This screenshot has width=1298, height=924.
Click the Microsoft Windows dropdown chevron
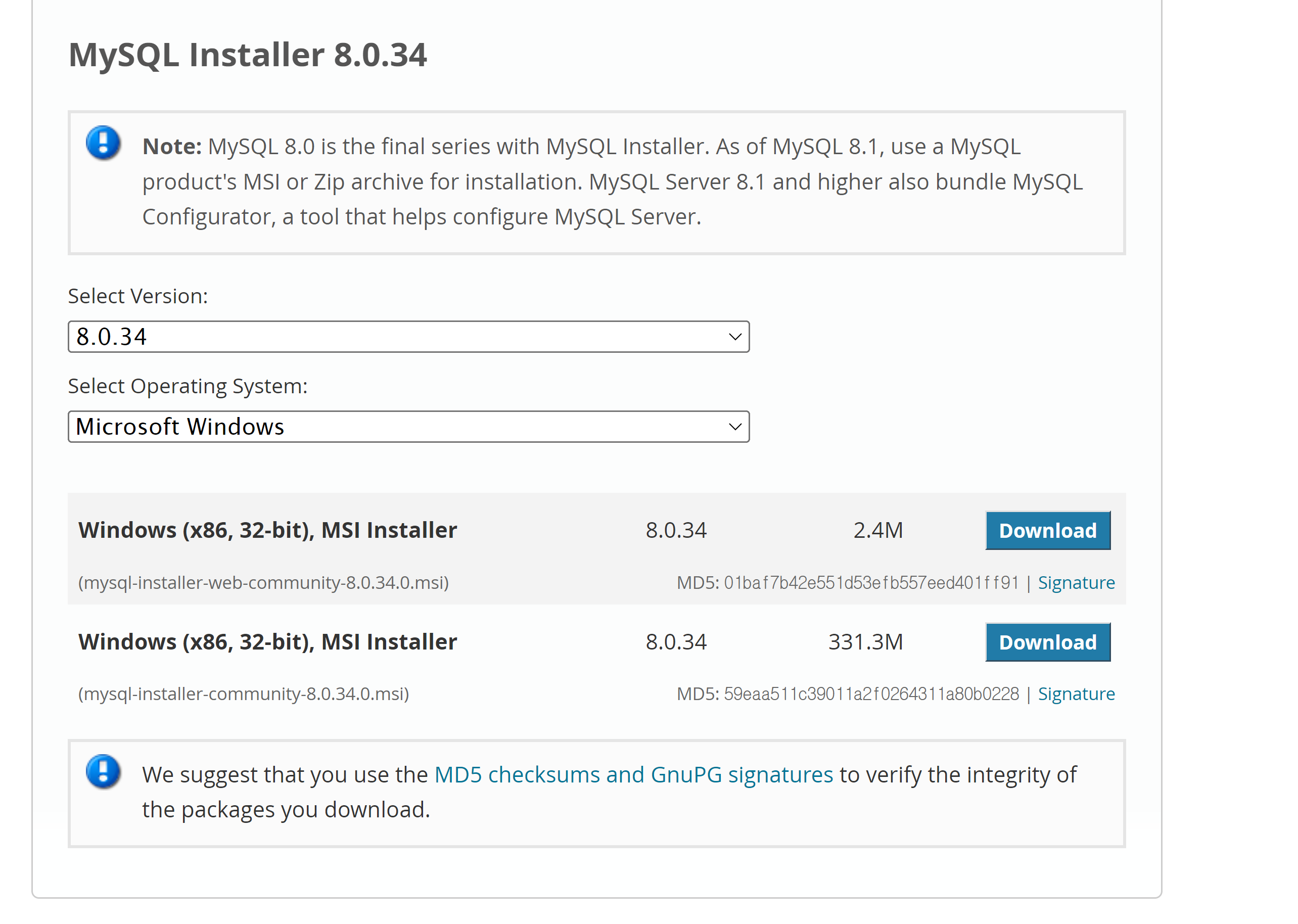tap(734, 427)
